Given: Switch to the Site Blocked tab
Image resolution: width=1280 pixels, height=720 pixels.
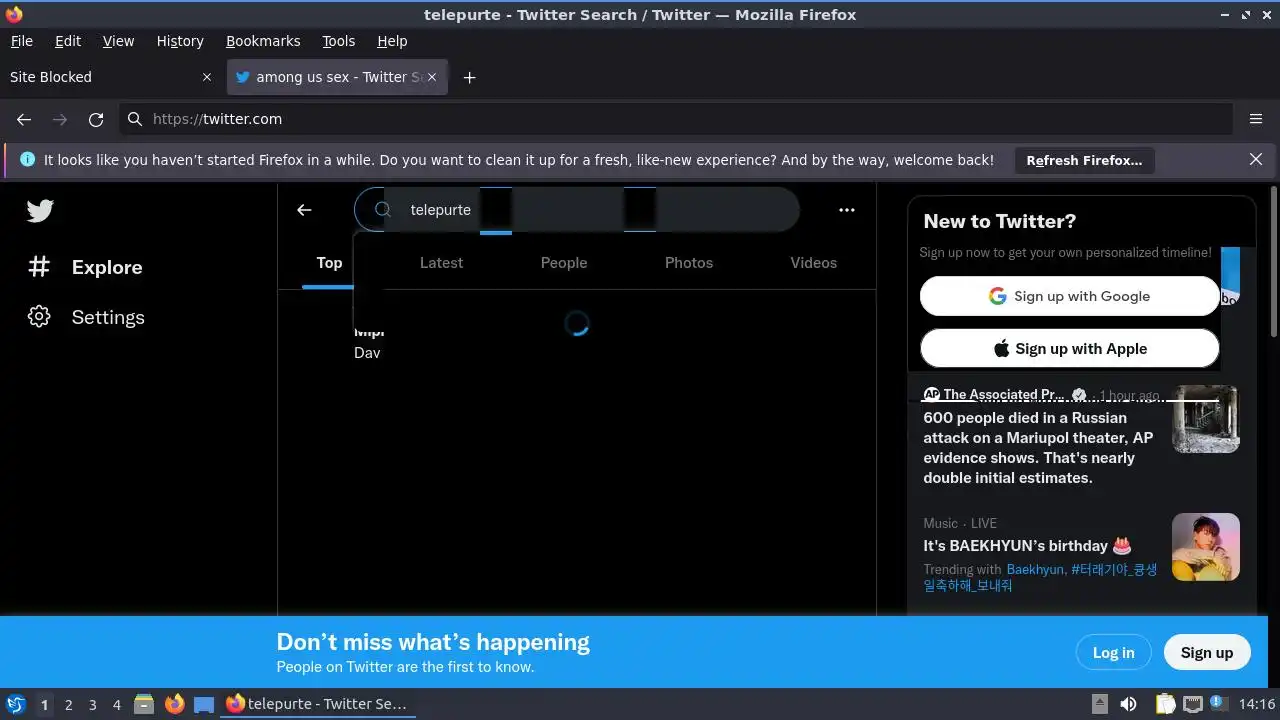Looking at the screenshot, I should [x=110, y=77].
